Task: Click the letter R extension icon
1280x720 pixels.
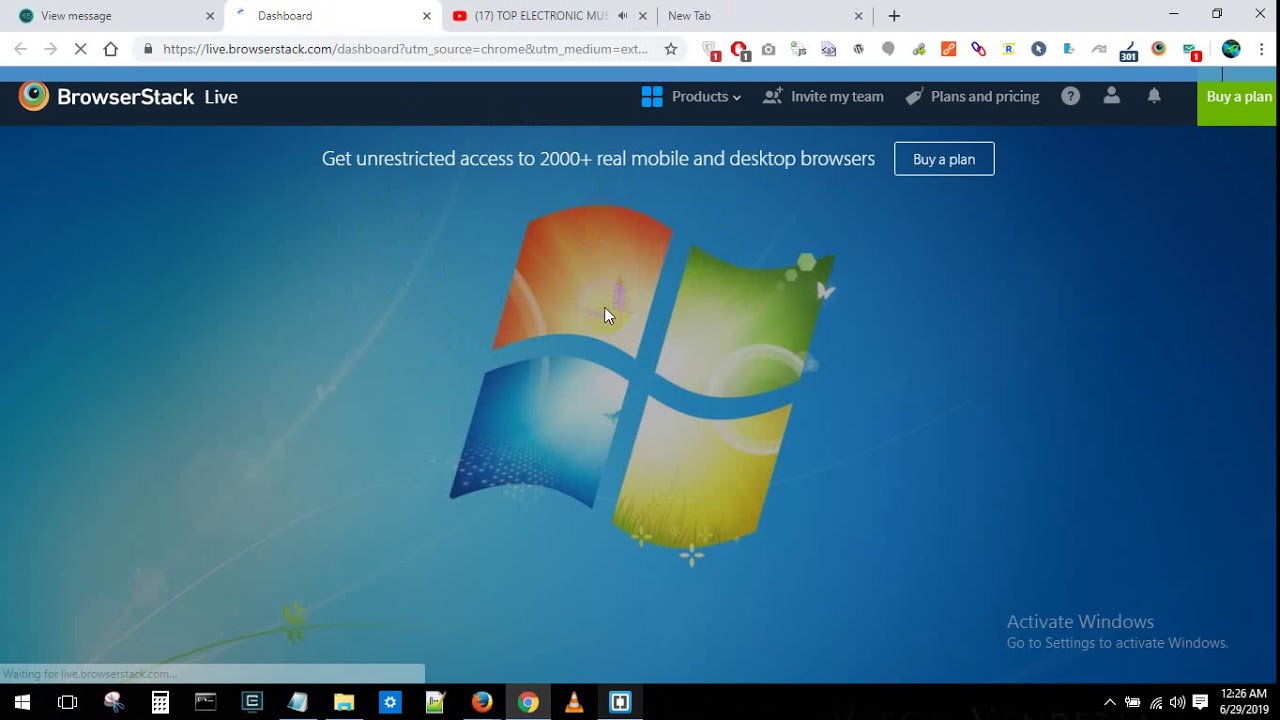Action: coord(1008,49)
